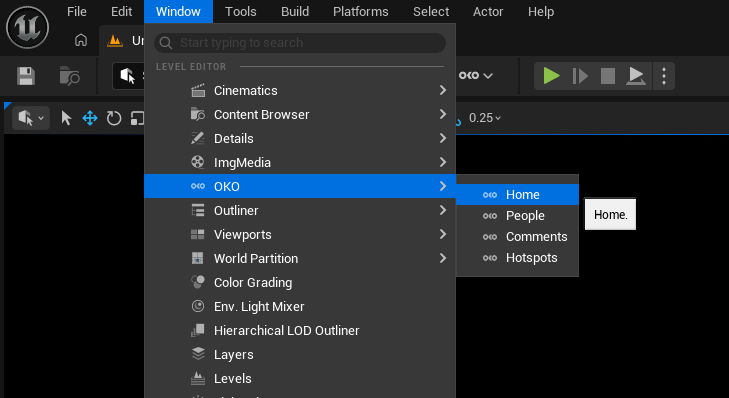
Task: Choose Home in the OKO submenu
Action: pos(517,194)
